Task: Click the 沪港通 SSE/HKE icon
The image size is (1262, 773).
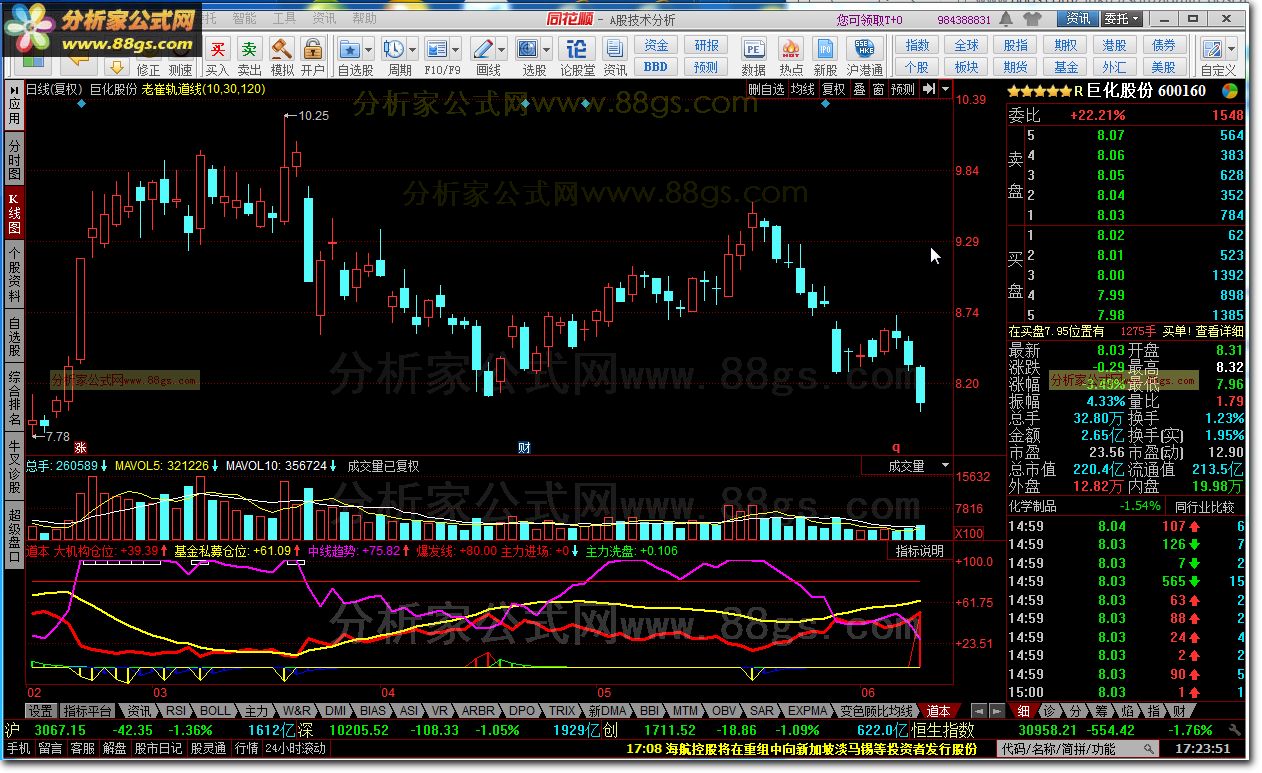Action: coord(864,49)
